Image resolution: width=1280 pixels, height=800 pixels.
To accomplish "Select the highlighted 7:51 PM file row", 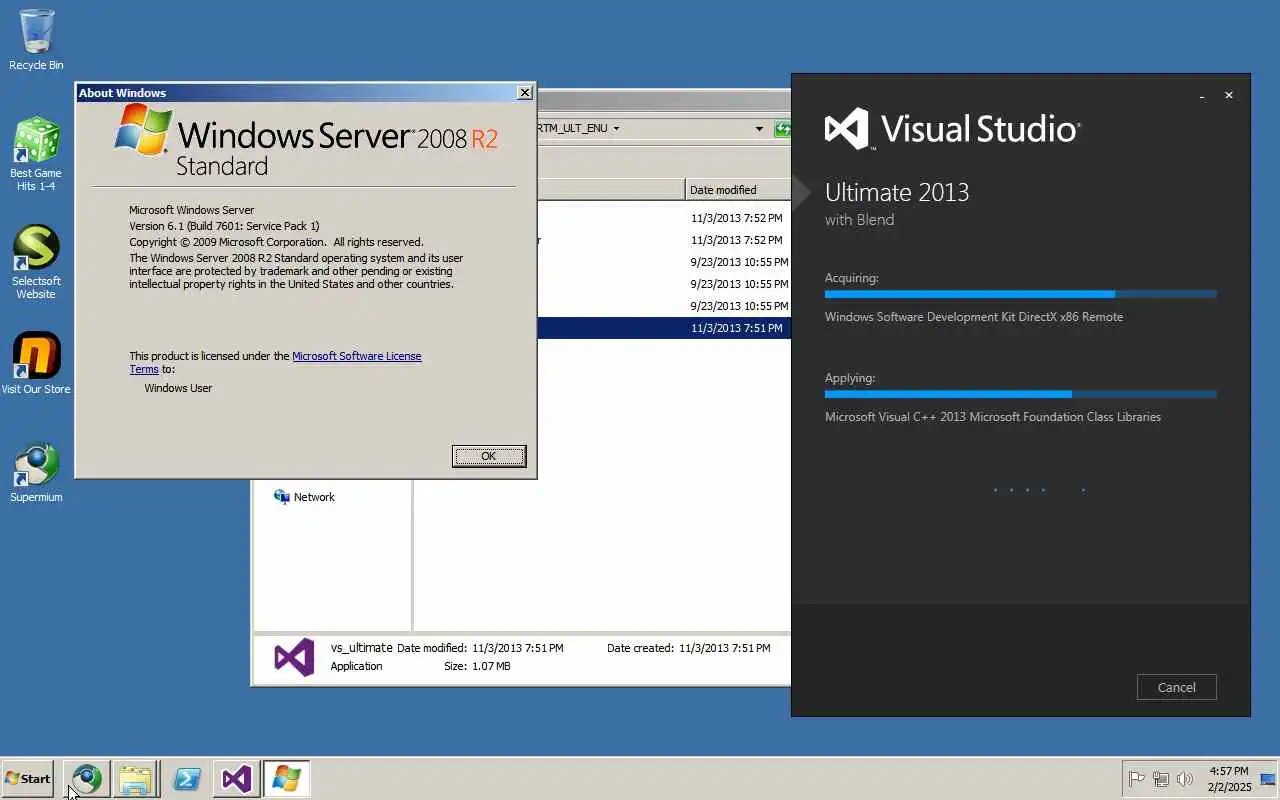I will [663, 328].
